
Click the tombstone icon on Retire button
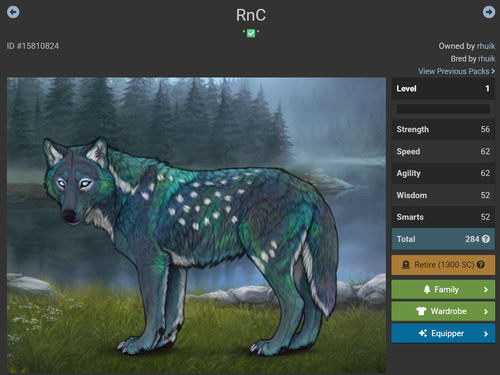tap(406, 265)
